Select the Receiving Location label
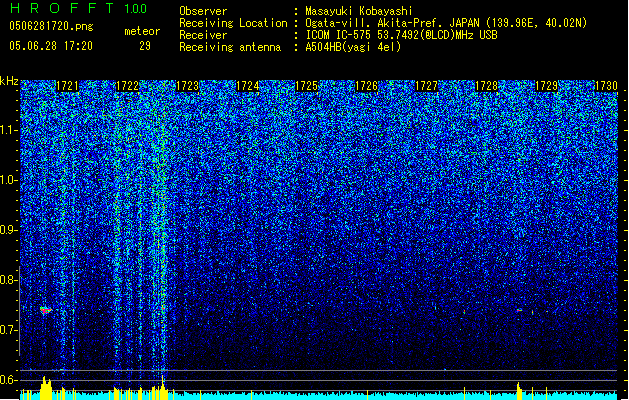629x400 pixels. (x=233, y=23)
